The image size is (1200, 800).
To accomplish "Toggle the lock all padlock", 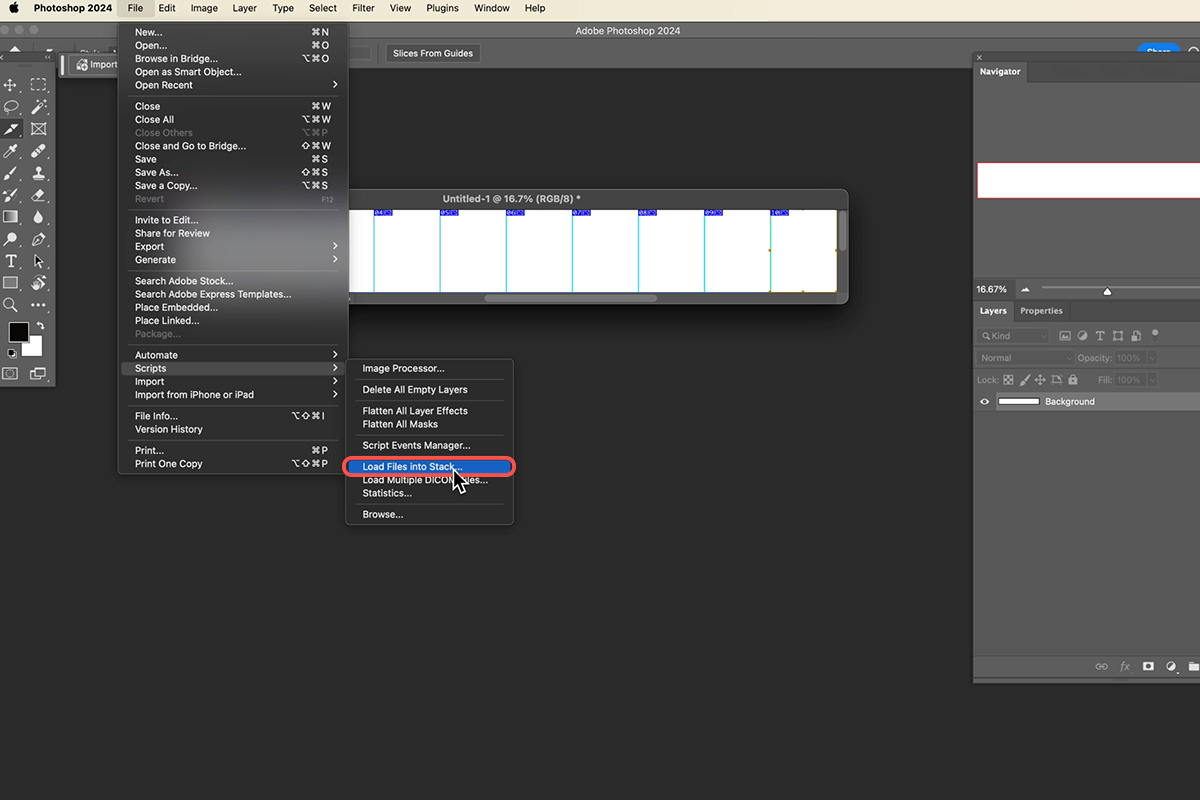I will click(1073, 380).
